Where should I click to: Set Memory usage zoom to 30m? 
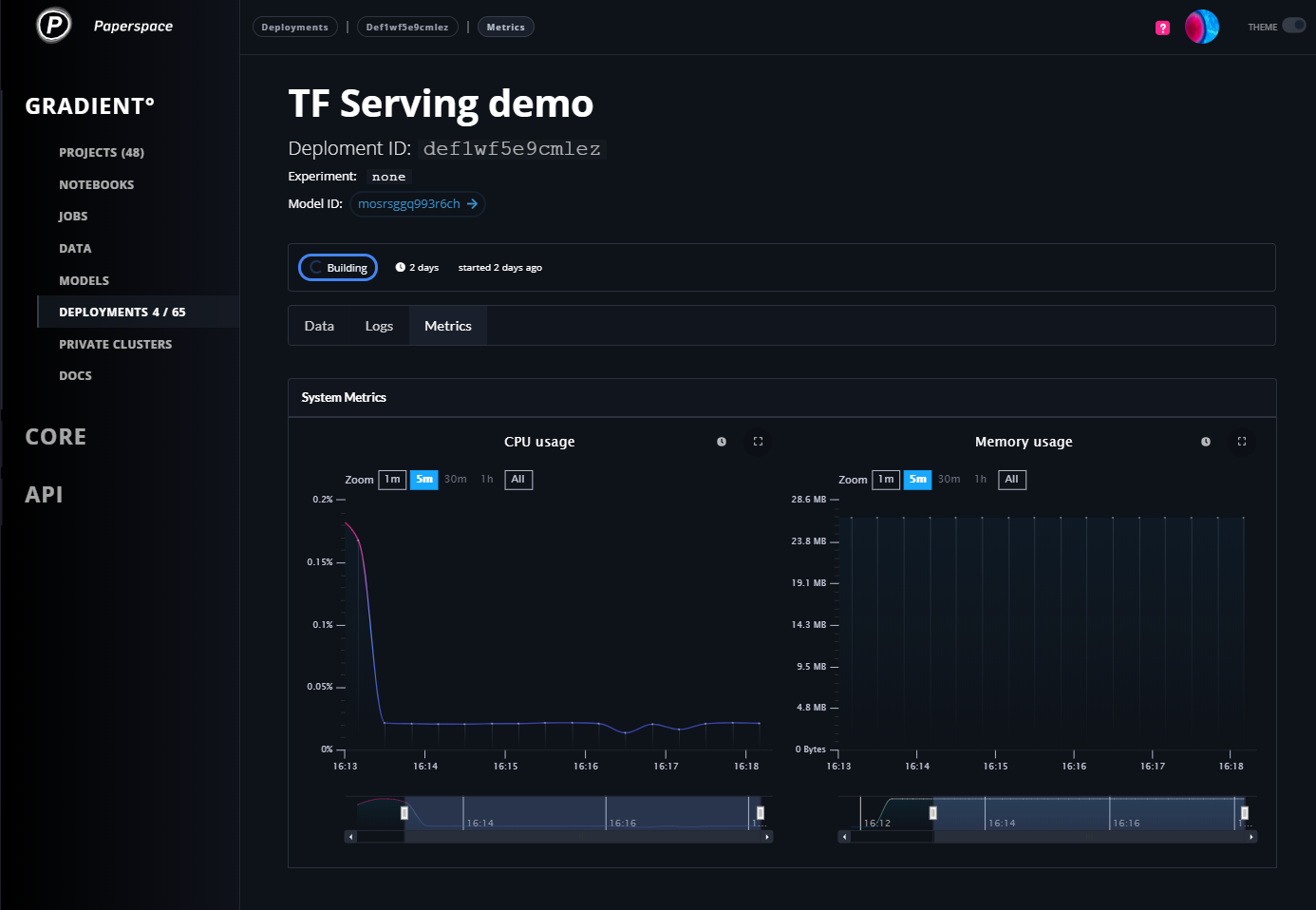(x=949, y=480)
